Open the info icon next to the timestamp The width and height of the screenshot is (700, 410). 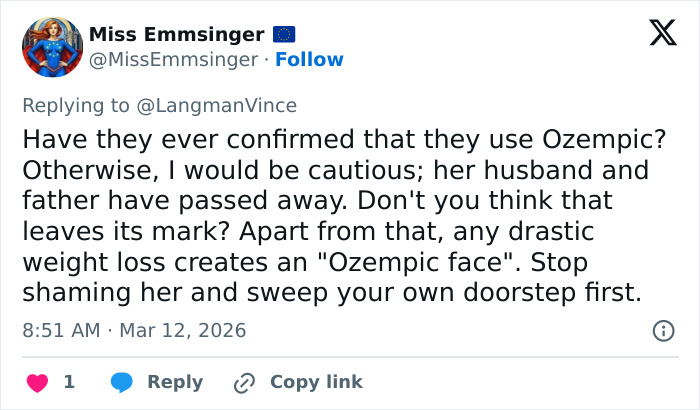click(x=662, y=330)
